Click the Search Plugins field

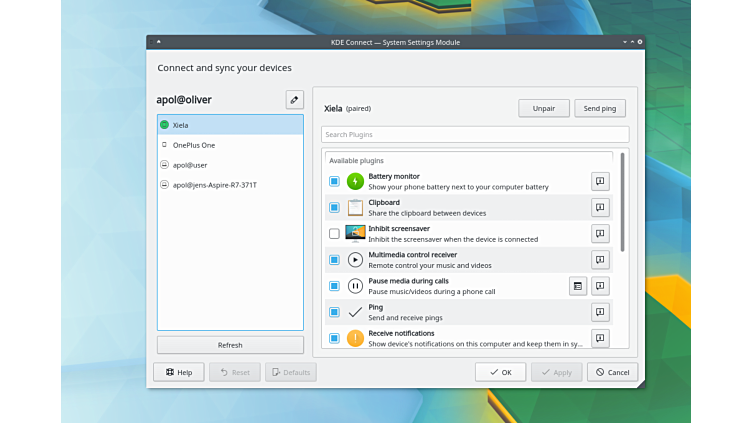point(475,134)
